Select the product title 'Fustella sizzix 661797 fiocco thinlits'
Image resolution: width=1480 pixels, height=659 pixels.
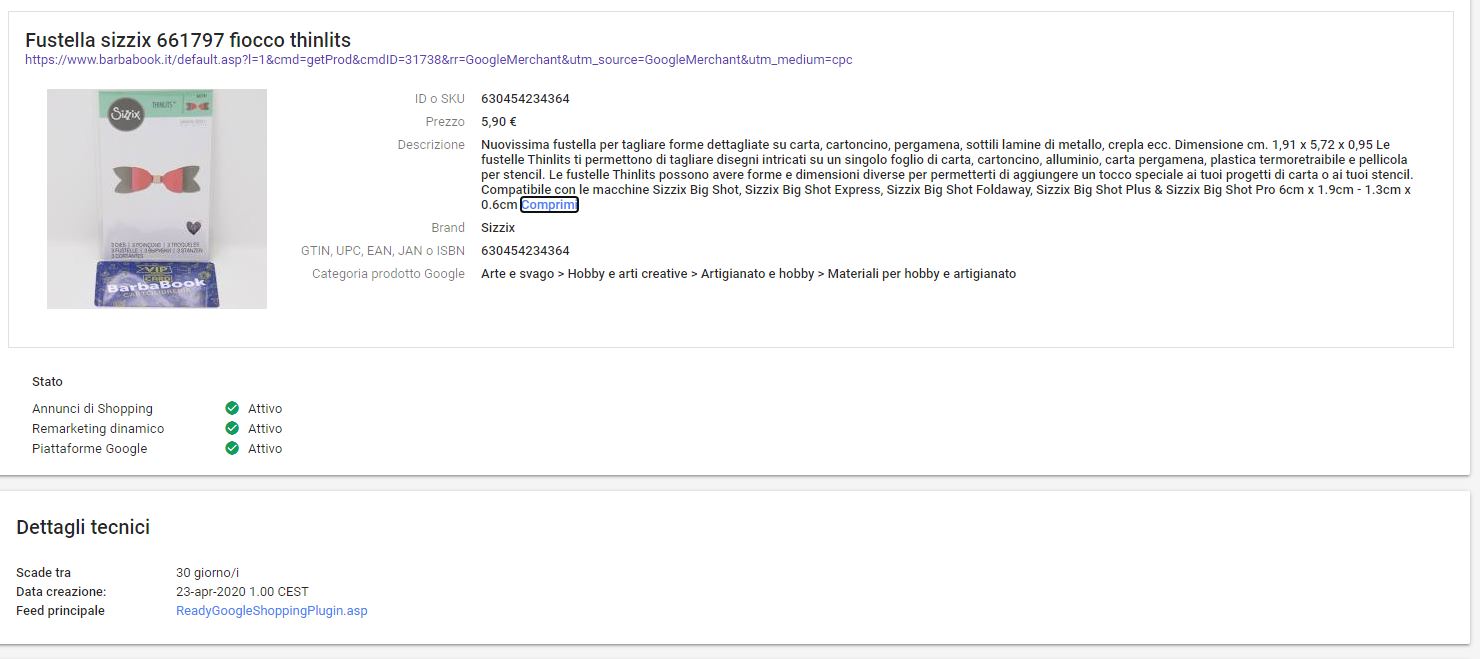point(188,40)
